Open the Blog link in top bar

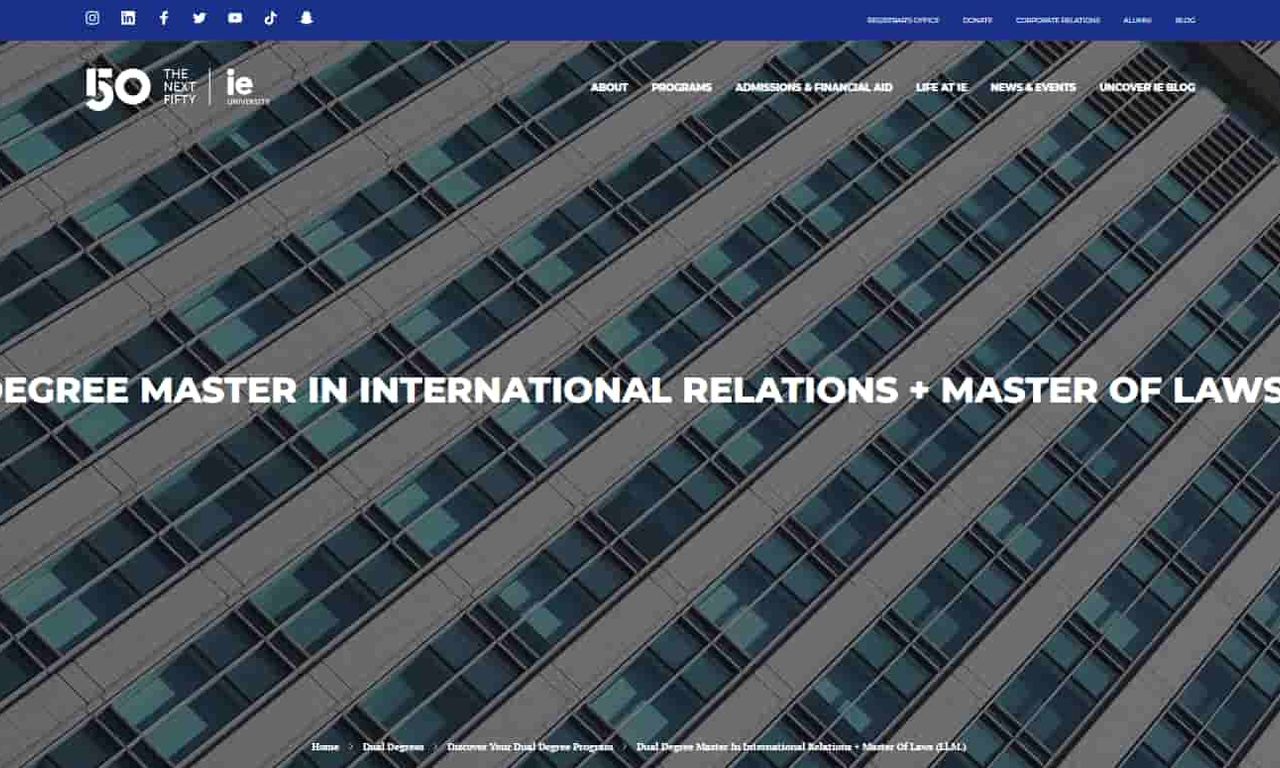[1185, 20]
